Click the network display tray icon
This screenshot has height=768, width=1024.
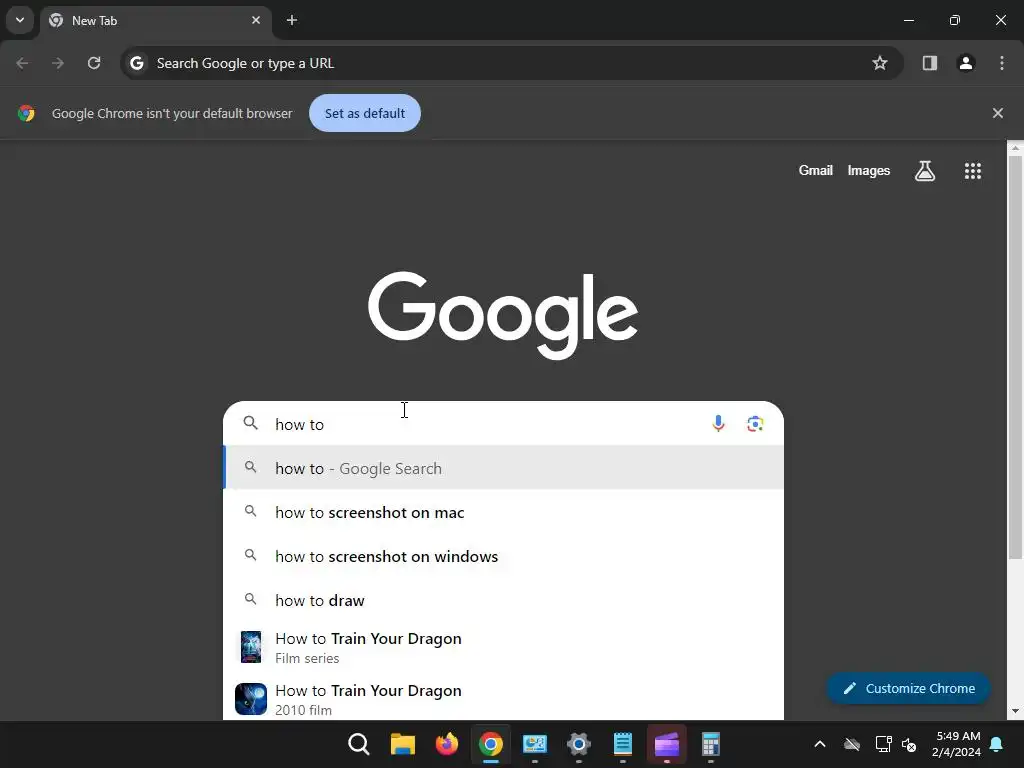[883, 744]
